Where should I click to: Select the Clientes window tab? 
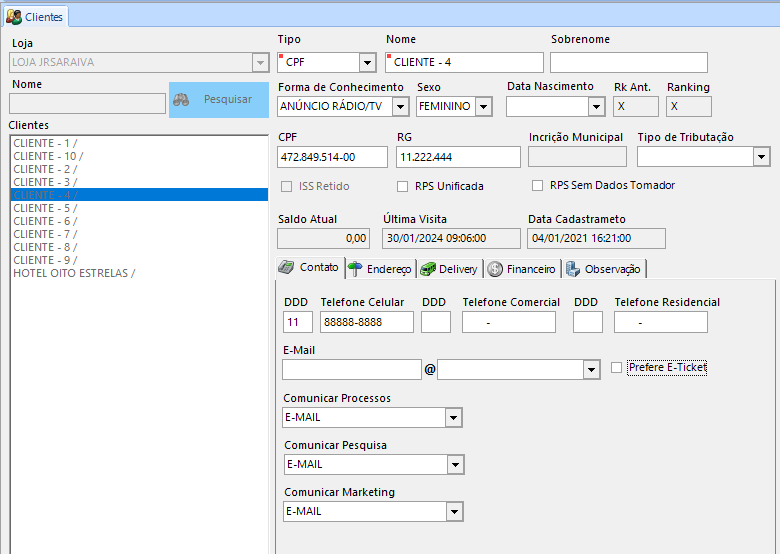coord(35,17)
